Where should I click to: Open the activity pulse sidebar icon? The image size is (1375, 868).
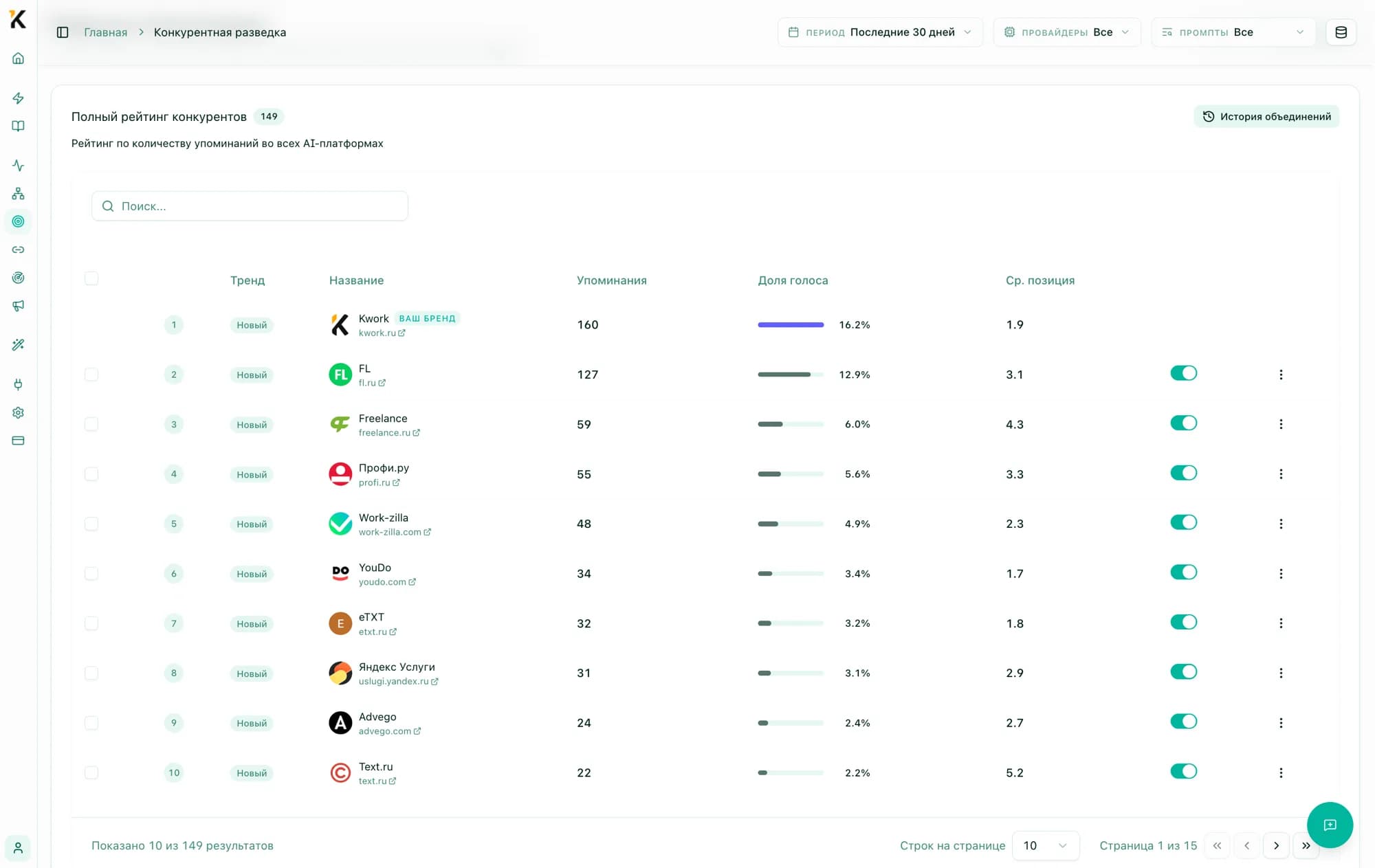pos(19,166)
